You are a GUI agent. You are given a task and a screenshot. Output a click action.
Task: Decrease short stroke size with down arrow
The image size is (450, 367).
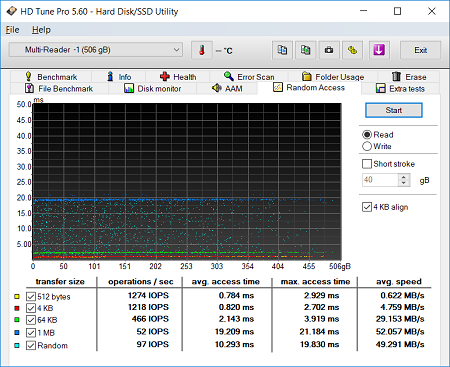coord(404,183)
